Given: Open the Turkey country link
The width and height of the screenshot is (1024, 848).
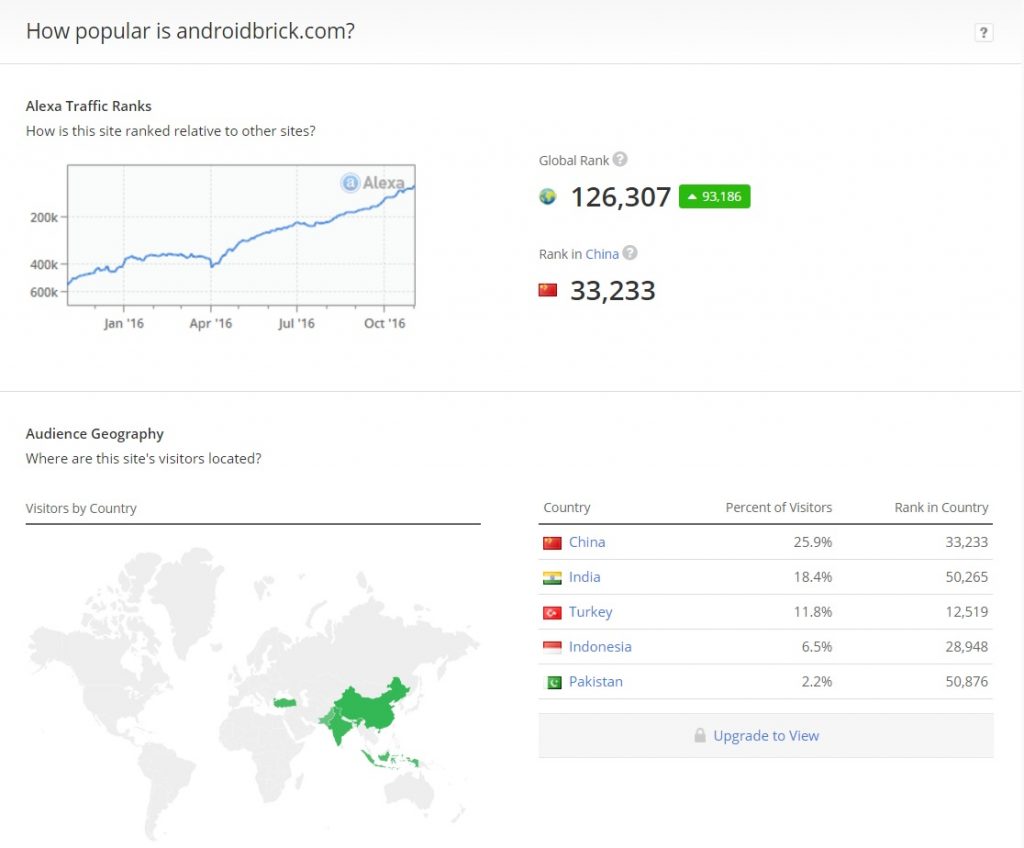Looking at the screenshot, I should tap(590, 612).
